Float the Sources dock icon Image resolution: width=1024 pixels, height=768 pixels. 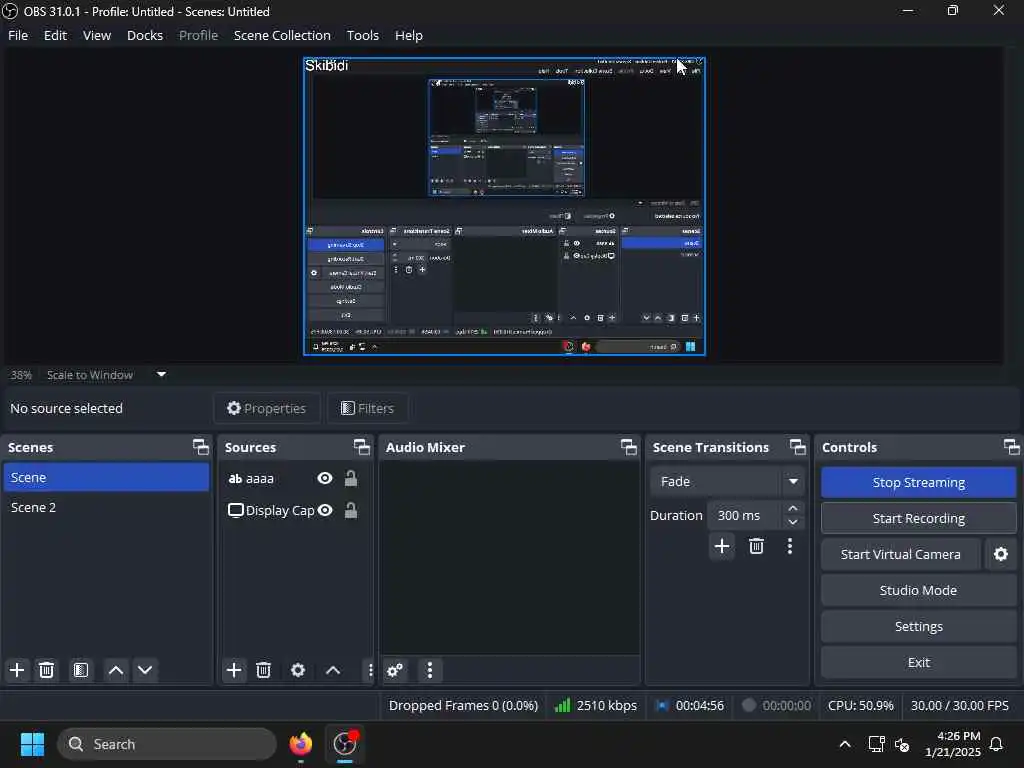pyautogui.click(x=361, y=447)
